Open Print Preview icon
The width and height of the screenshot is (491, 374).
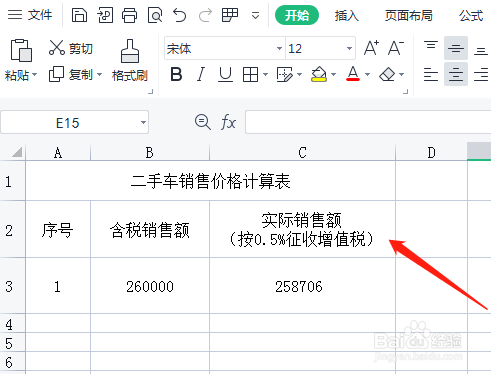155,15
